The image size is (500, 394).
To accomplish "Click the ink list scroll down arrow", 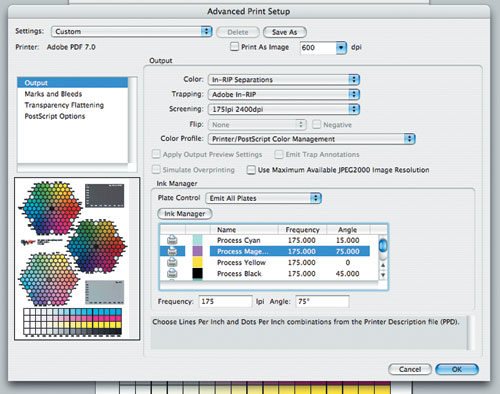I will (x=383, y=275).
